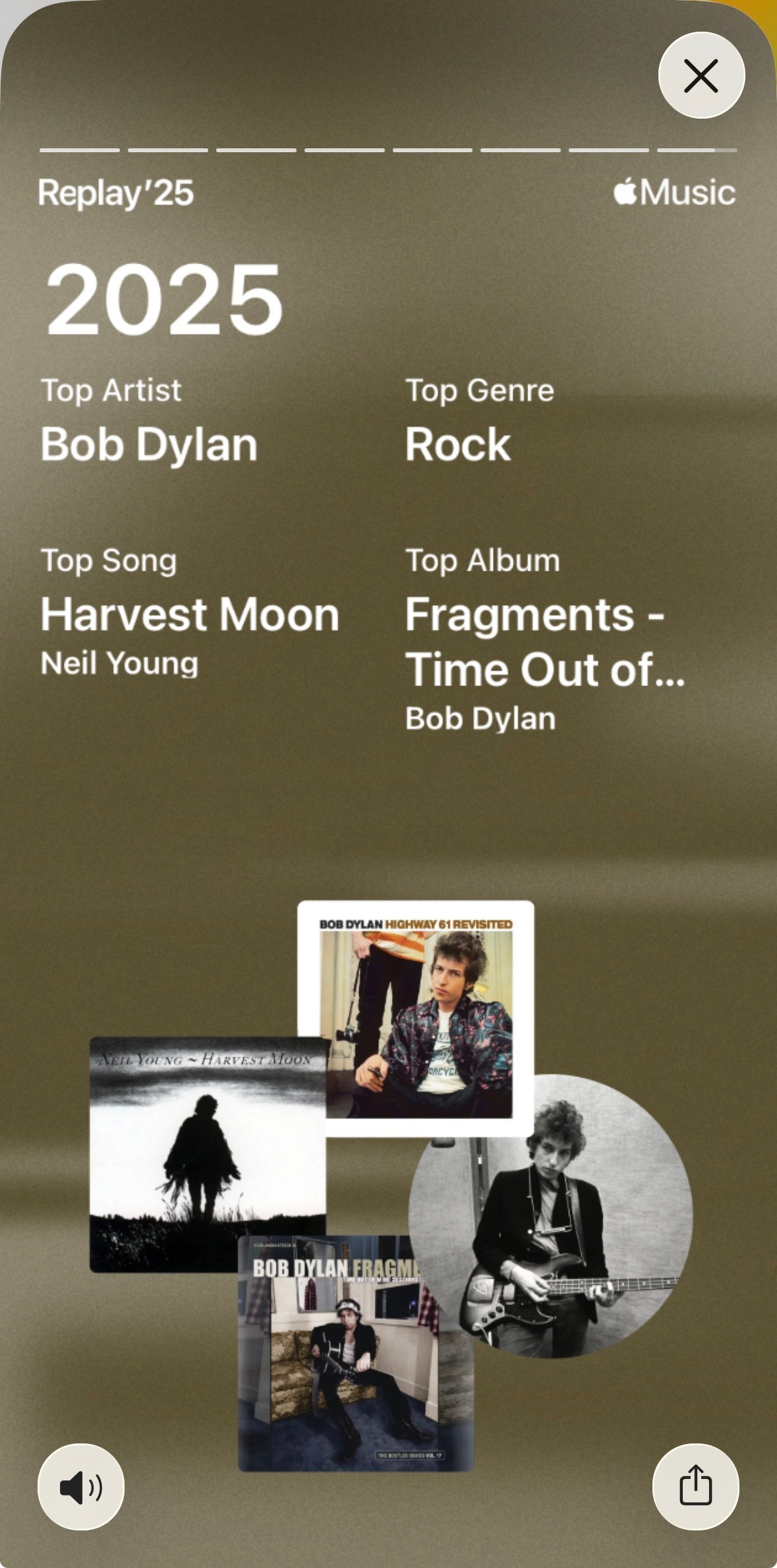This screenshot has height=1568, width=777.
Task: Jump to first story progress segment
Action: click(80, 150)
